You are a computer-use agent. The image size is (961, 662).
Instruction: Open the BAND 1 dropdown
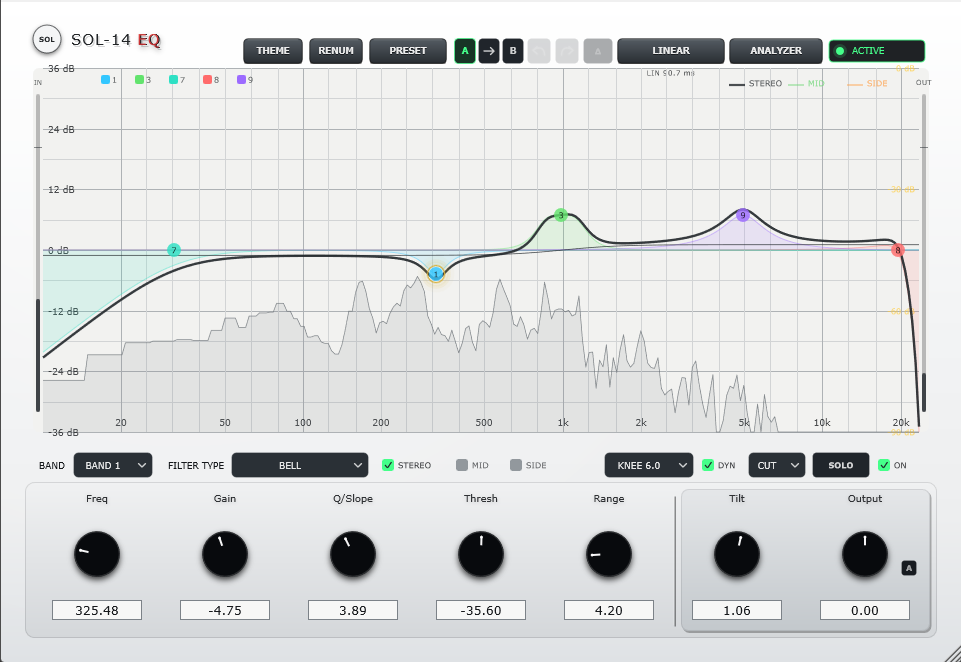pyautogui.click(x=113, y=465)
